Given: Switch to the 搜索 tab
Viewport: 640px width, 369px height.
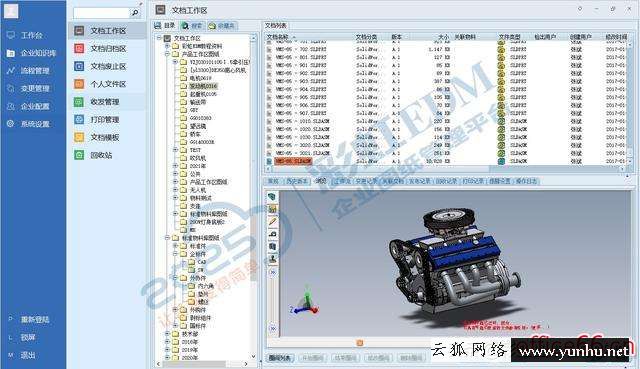Looking at the screenshot, I should (192, 26).
